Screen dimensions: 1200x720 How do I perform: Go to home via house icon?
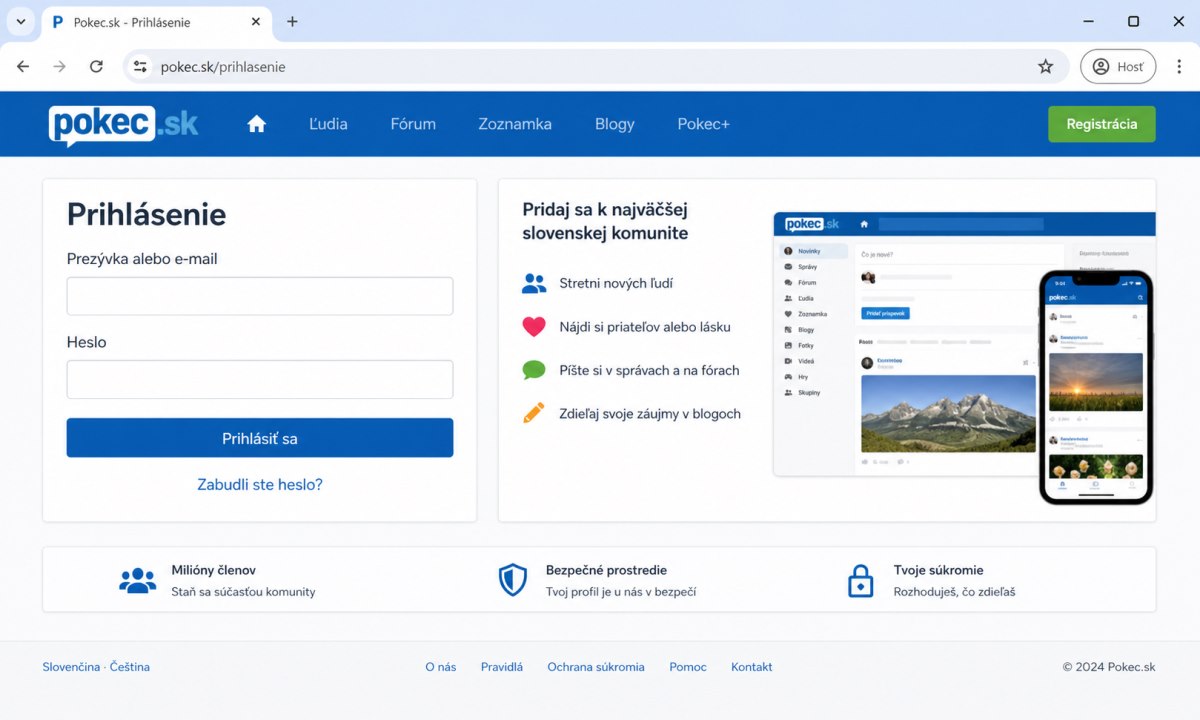click(257, 124)
